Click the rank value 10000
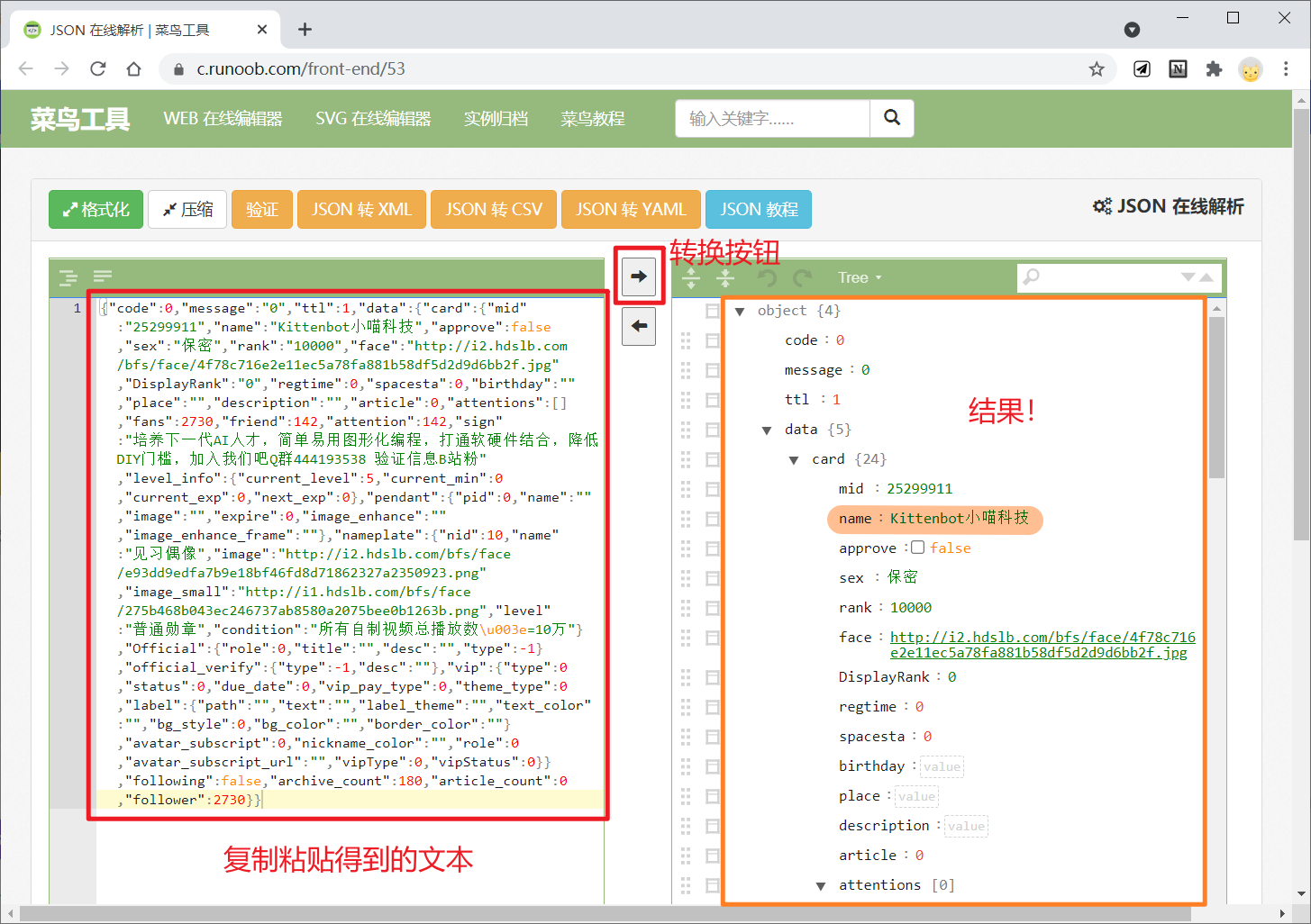The image size is (1311, 924). pos(911,608)
